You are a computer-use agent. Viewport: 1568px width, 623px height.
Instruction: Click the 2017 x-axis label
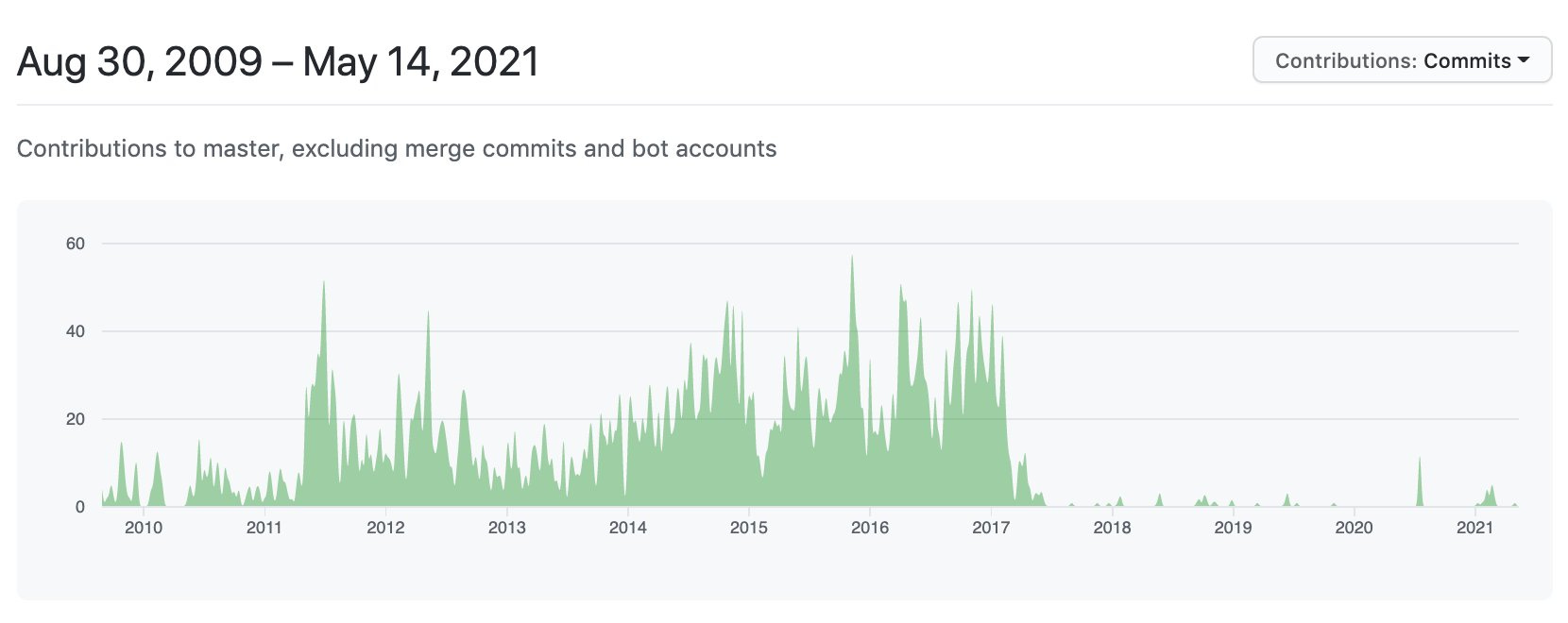(991, 528)
